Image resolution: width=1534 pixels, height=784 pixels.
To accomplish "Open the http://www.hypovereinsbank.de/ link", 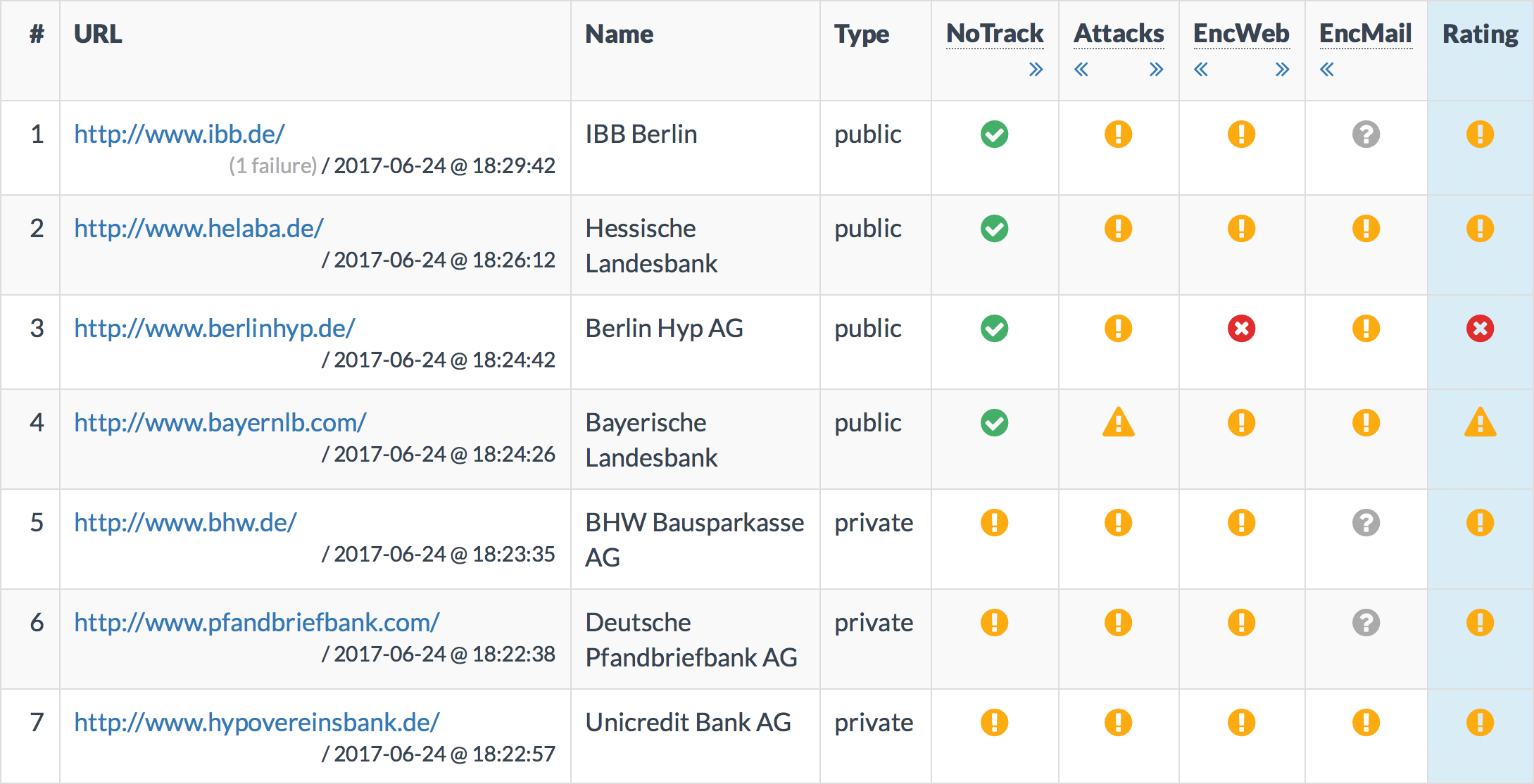I will click(x=257, y=723).
